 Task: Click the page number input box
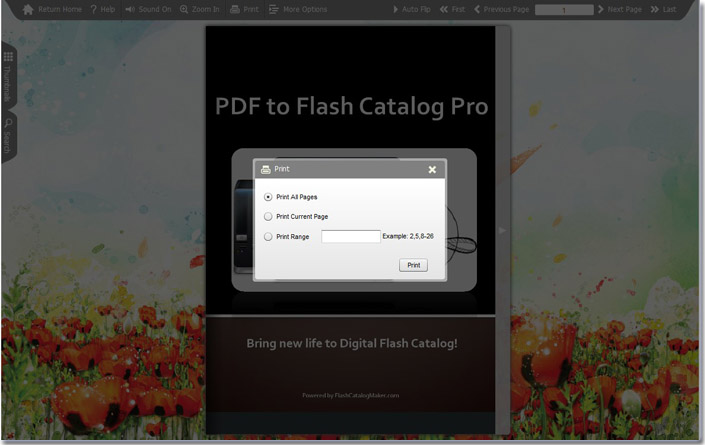(564, 9)
